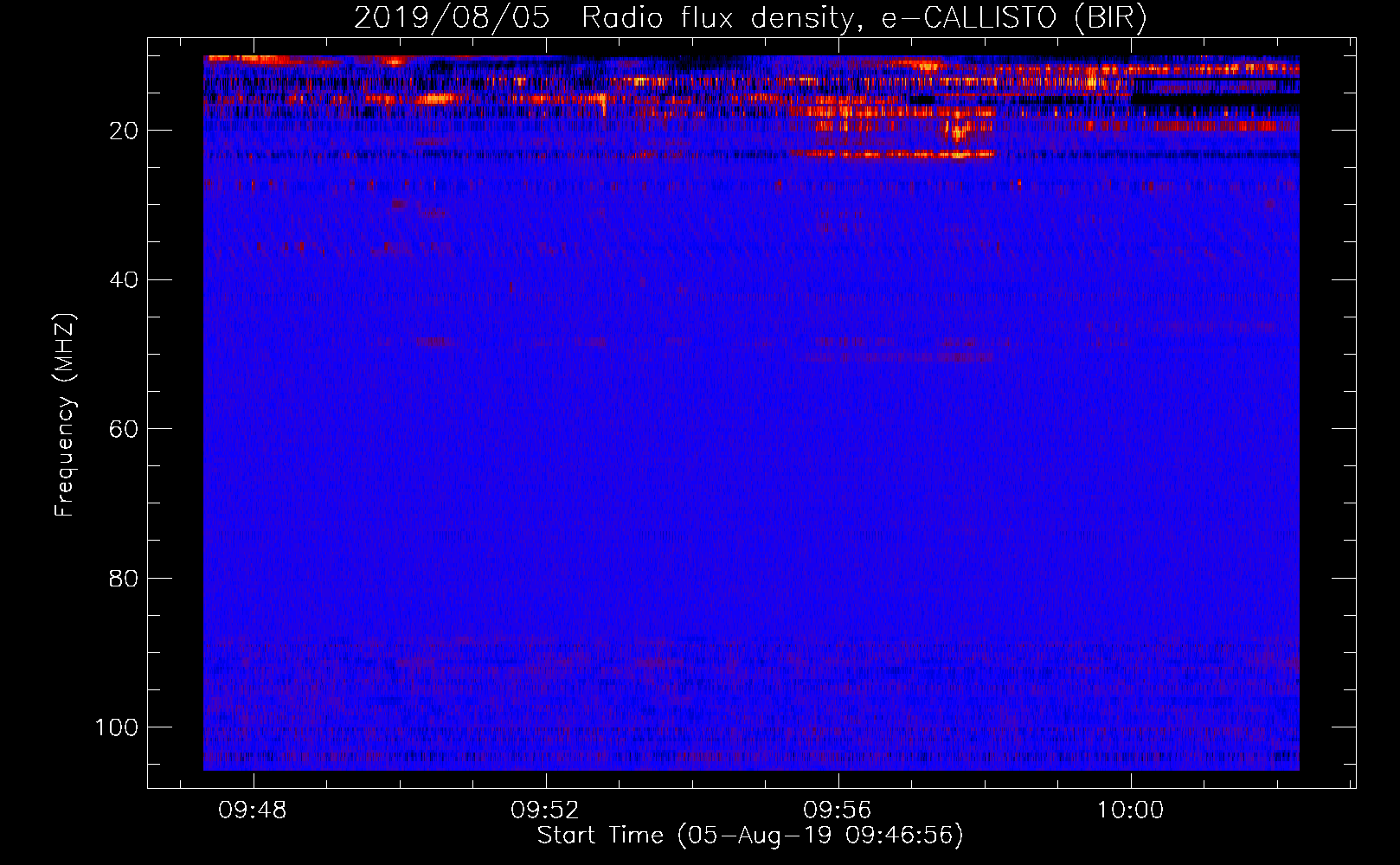The image size is (1400, 865).
Task: Click the 10:00 time tick label
Action: pos(1130,811)
